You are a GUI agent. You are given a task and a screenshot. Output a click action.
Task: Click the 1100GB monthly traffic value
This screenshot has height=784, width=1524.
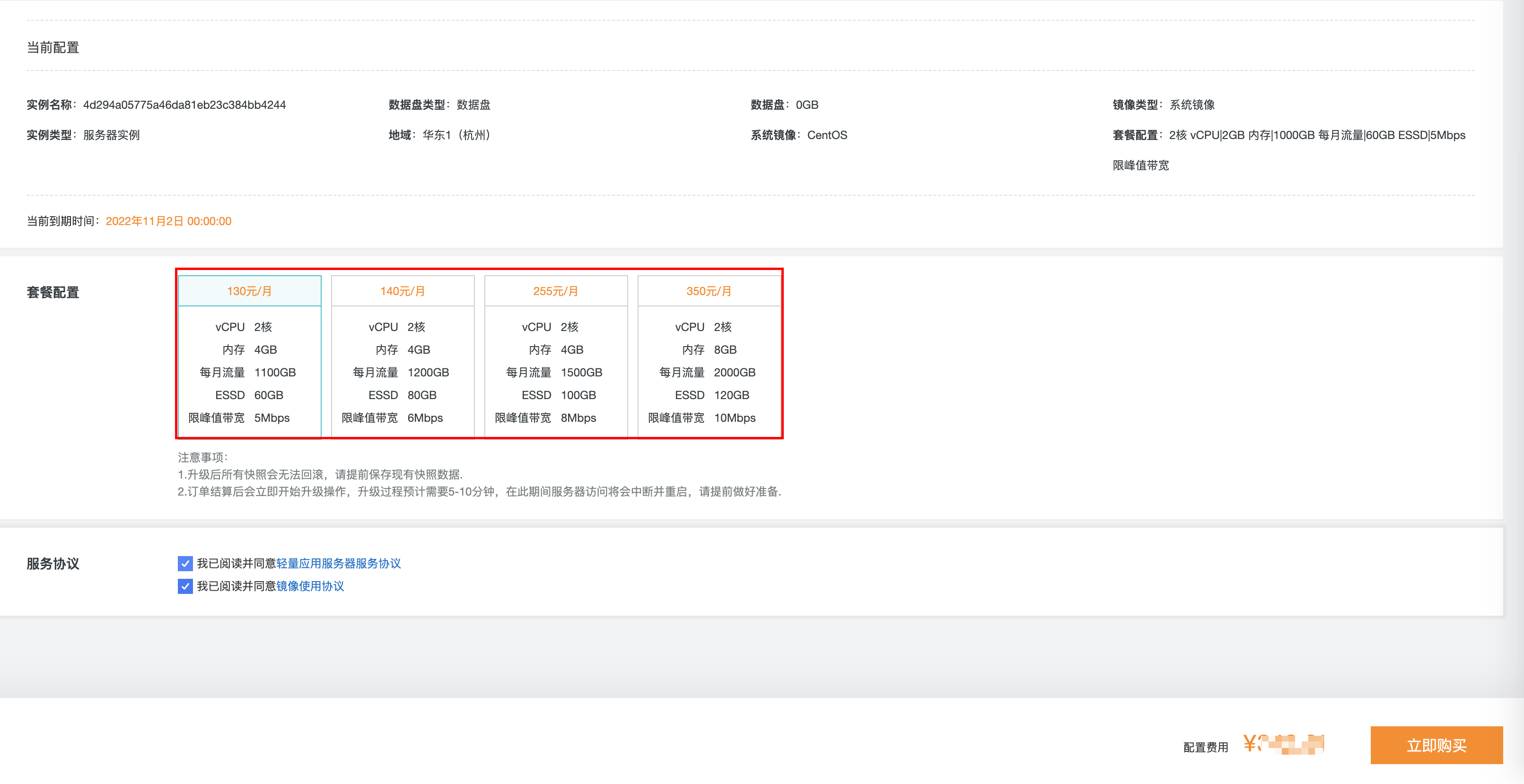click(x=274, y=373)
